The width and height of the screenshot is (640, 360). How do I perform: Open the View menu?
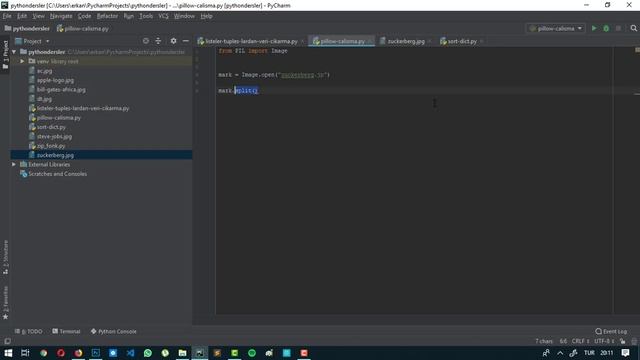(x=38, y=16)
